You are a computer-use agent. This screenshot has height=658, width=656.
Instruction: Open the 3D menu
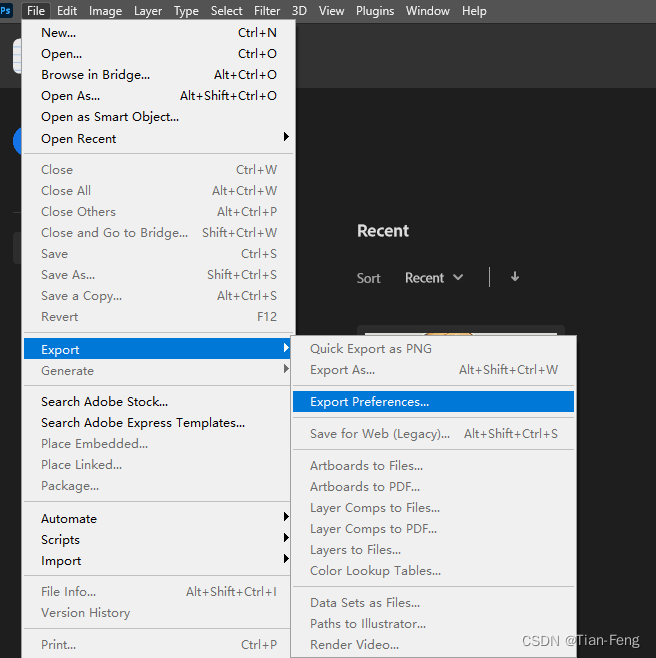299,10
